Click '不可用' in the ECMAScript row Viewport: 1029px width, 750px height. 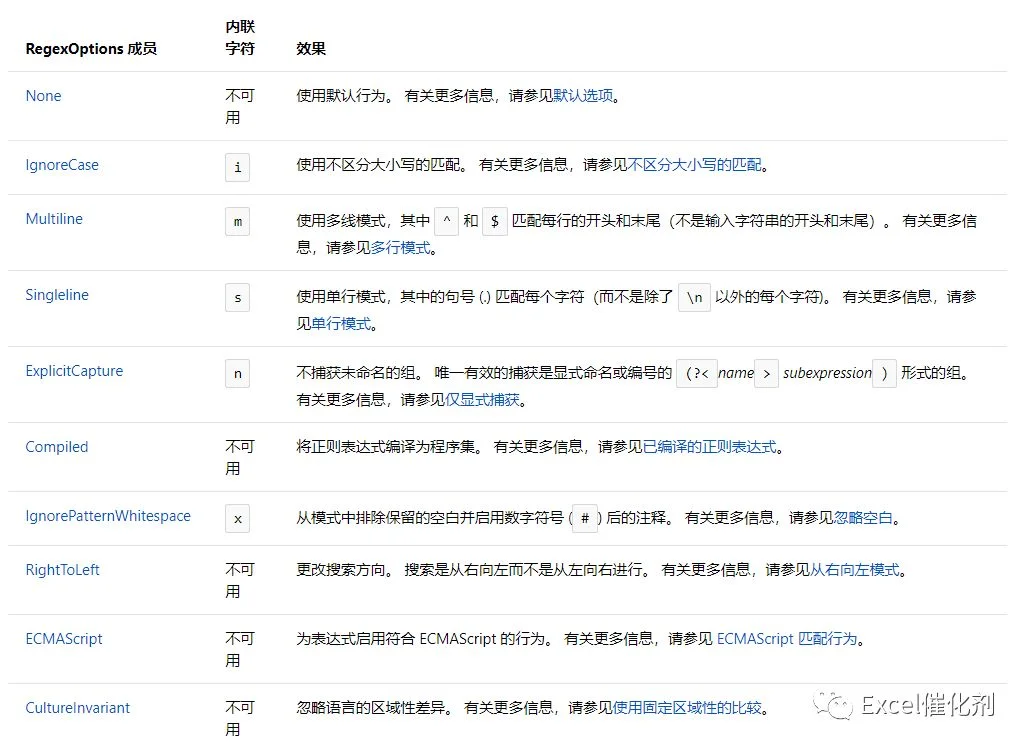coord(240,649)
